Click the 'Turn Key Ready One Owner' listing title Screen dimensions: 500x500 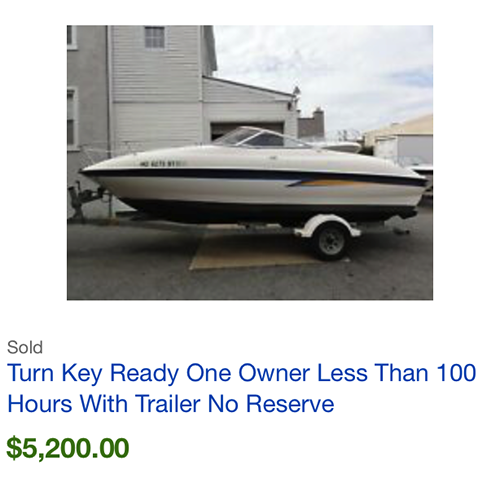(x=241, y=388)
